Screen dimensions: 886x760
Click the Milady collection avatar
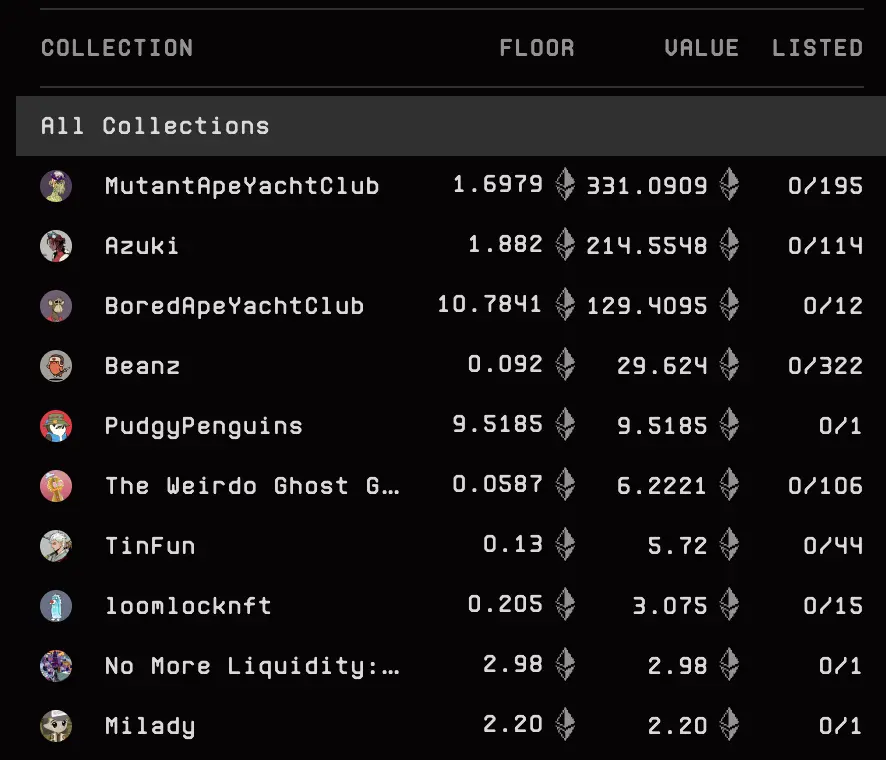[56, 726]
